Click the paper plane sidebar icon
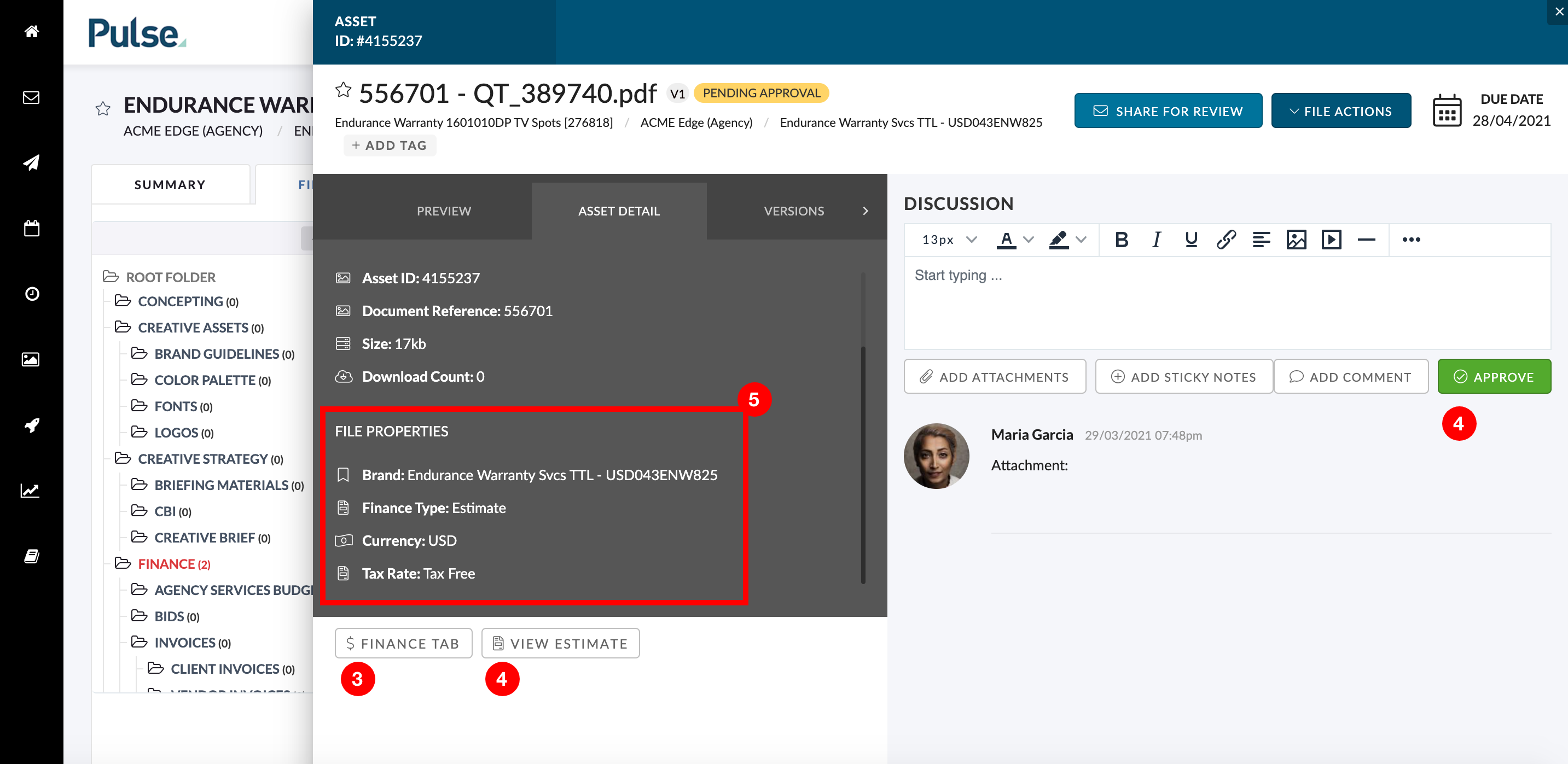This screenshot has width=1568, height=764. pos(32,162)
